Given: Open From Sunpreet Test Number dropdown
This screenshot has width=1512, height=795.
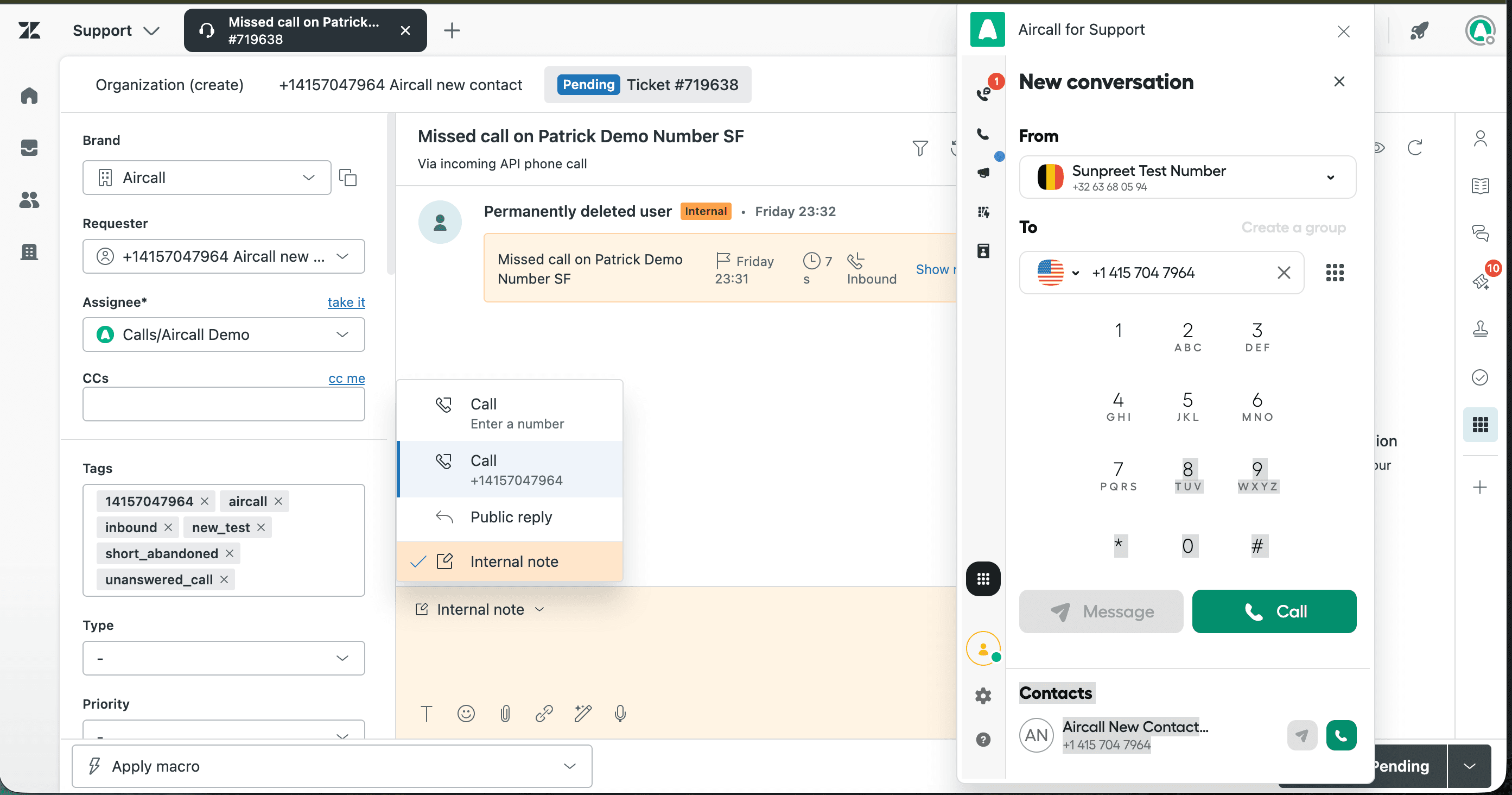Looking at the screenshot, I should click(1187, 178).
